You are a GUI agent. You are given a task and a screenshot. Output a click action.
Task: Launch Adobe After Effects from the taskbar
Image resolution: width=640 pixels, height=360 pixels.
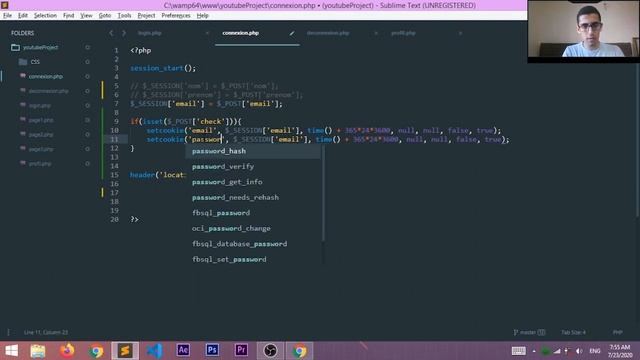click(x=183, y=350)
